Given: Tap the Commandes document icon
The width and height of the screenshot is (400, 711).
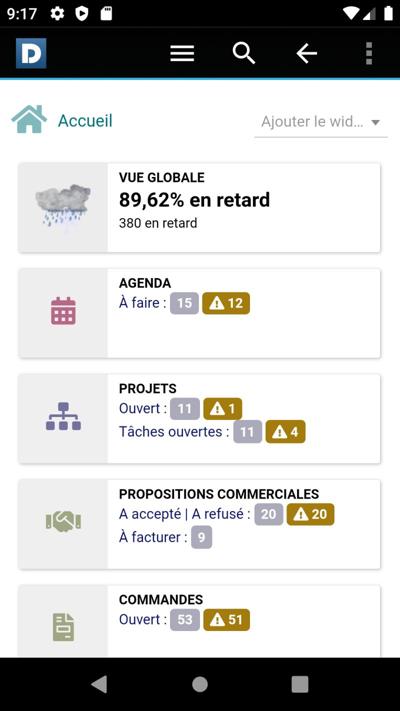Looking at the screenshot, I should click(63, 627).
